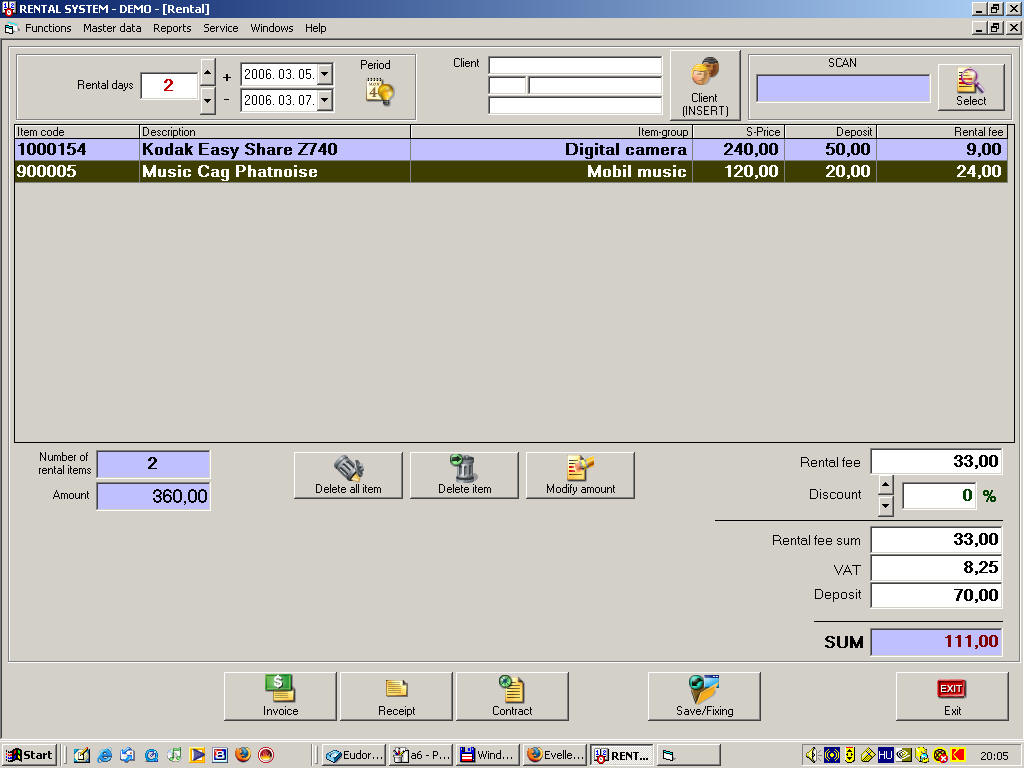Open the Help menu
The image size is (1024, 768).
coord(315,28)
